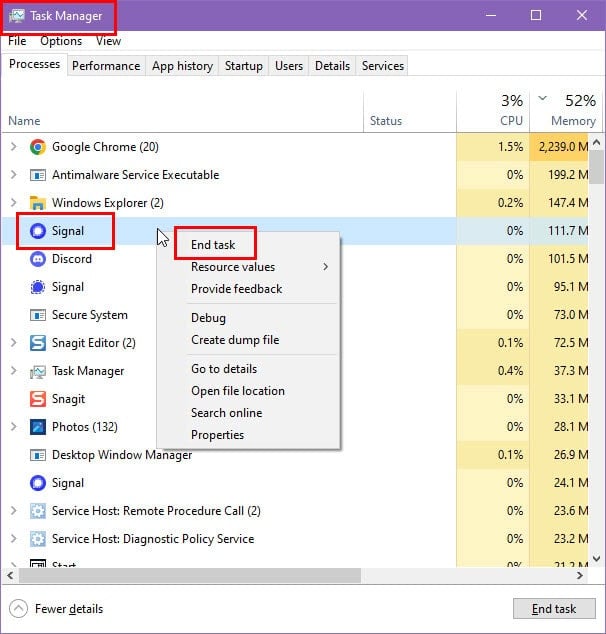606x634 pixels.
Task: Sort by the CPU column header
Action: pos(493,111)
